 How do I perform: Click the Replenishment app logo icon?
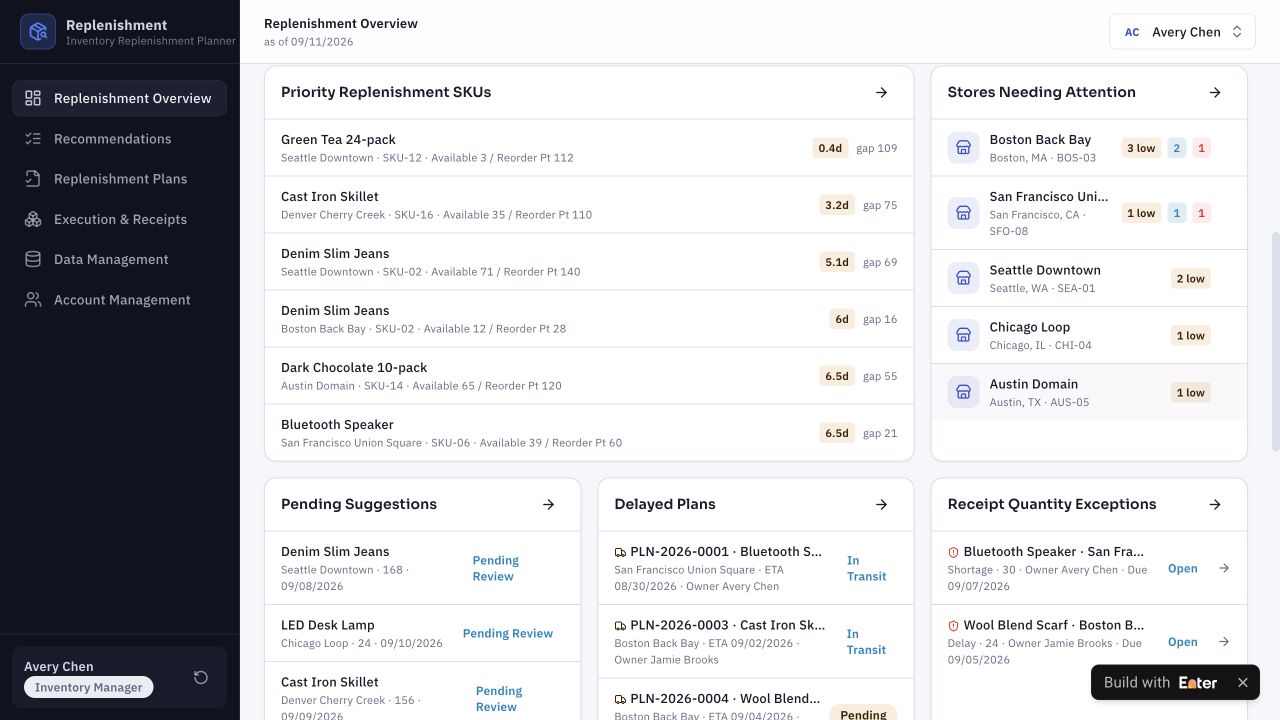coord(38,32)
